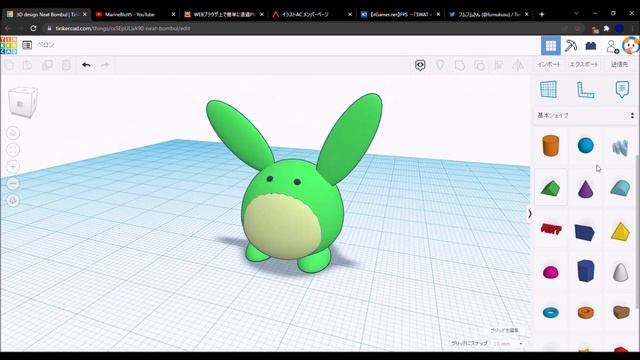Click the shapes panel scrollbar
The height and width of the screenshot is (360, 640).
point(637,232)
